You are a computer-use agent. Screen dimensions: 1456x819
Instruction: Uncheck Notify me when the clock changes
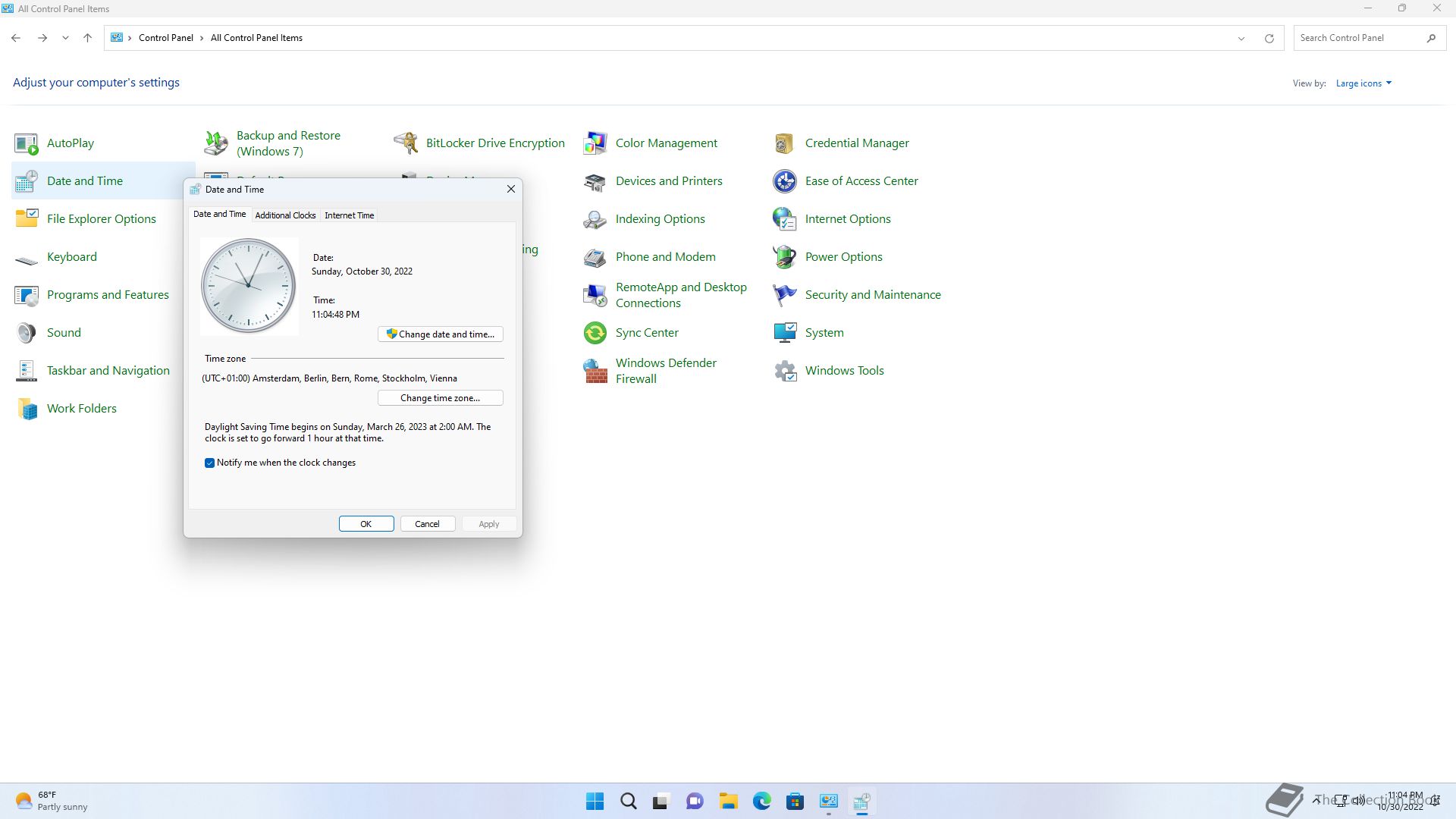209,463
